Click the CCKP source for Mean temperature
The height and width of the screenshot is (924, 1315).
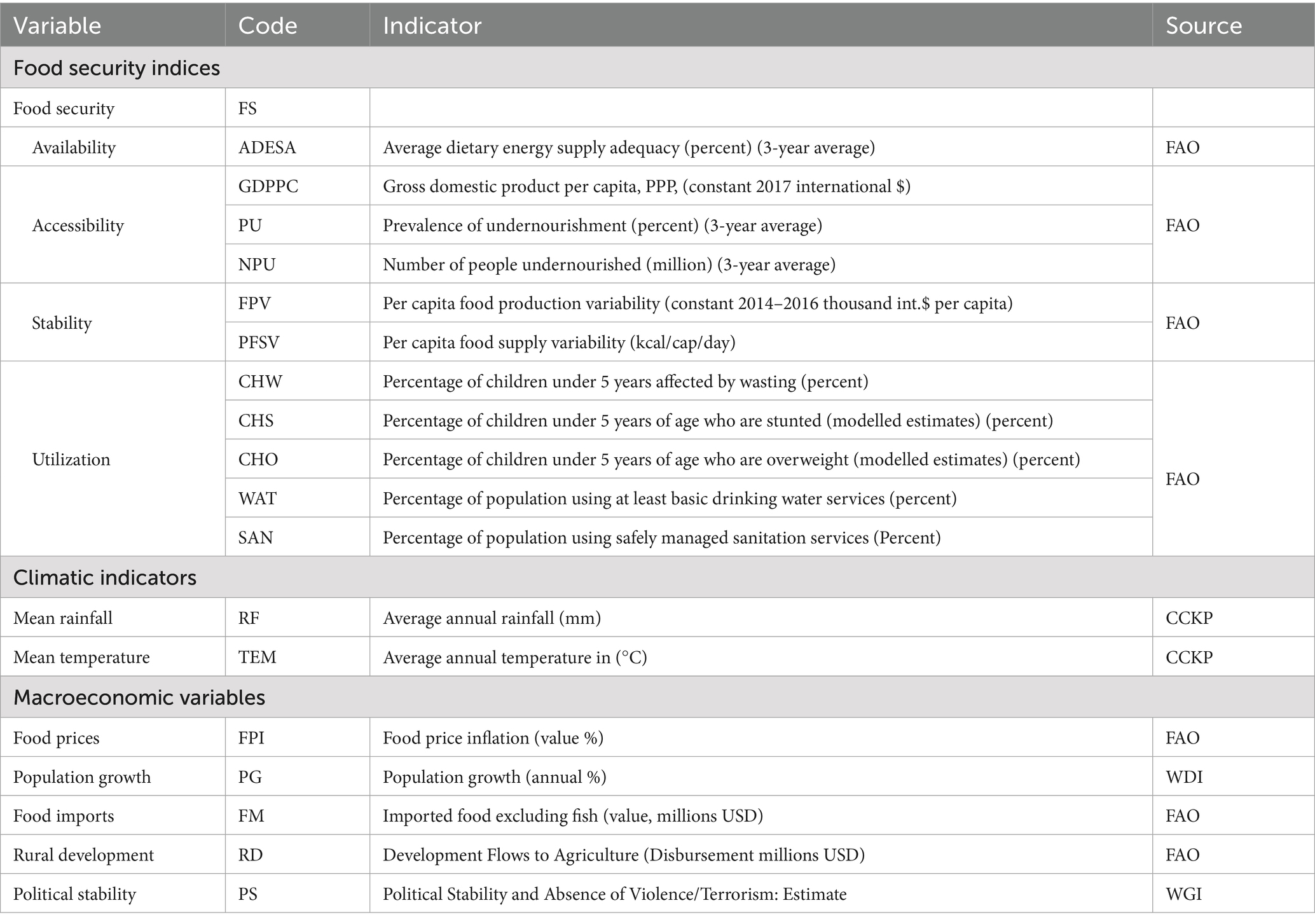point(1188,657)
